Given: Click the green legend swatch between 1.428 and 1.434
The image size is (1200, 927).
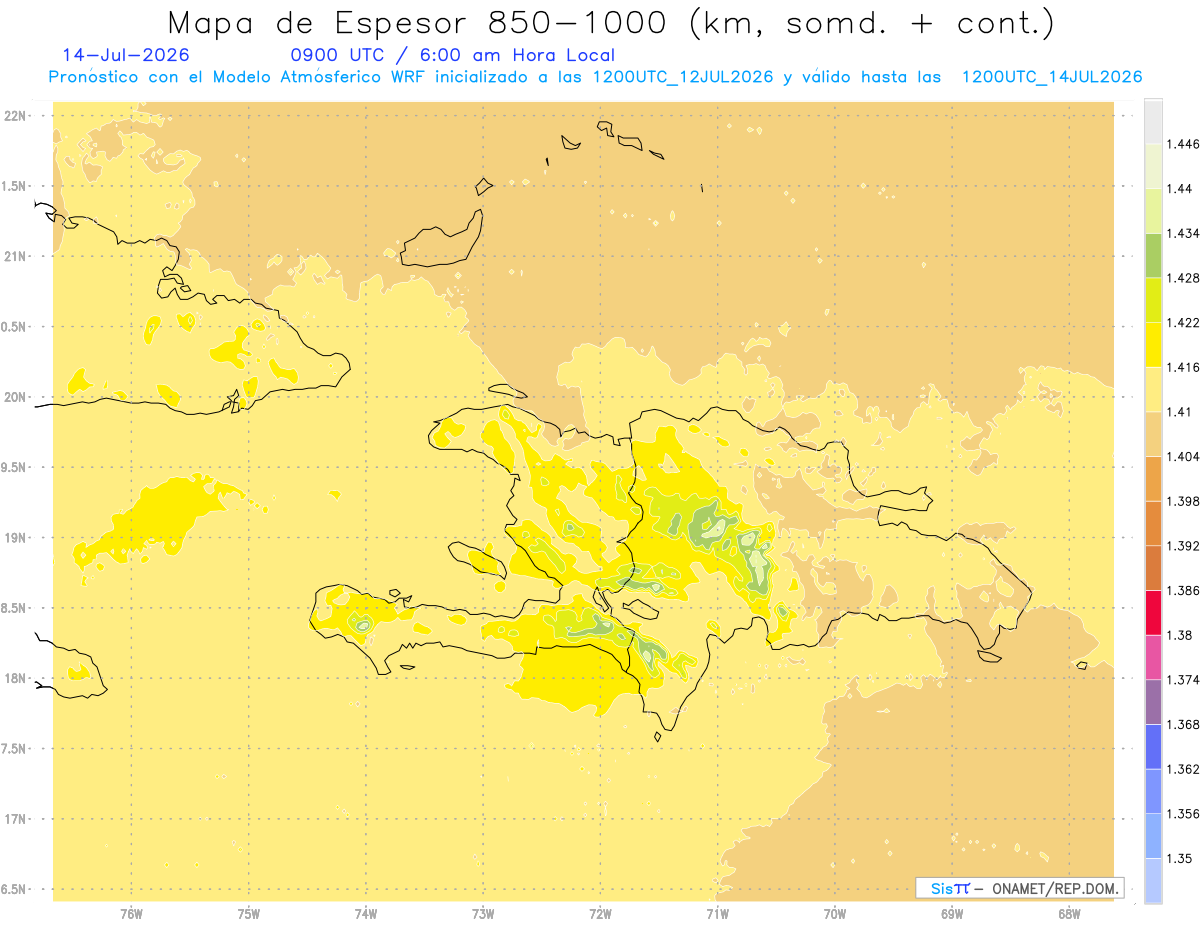Looking at the screenshot, I should pyautogui.click(x=1153, y=255).
